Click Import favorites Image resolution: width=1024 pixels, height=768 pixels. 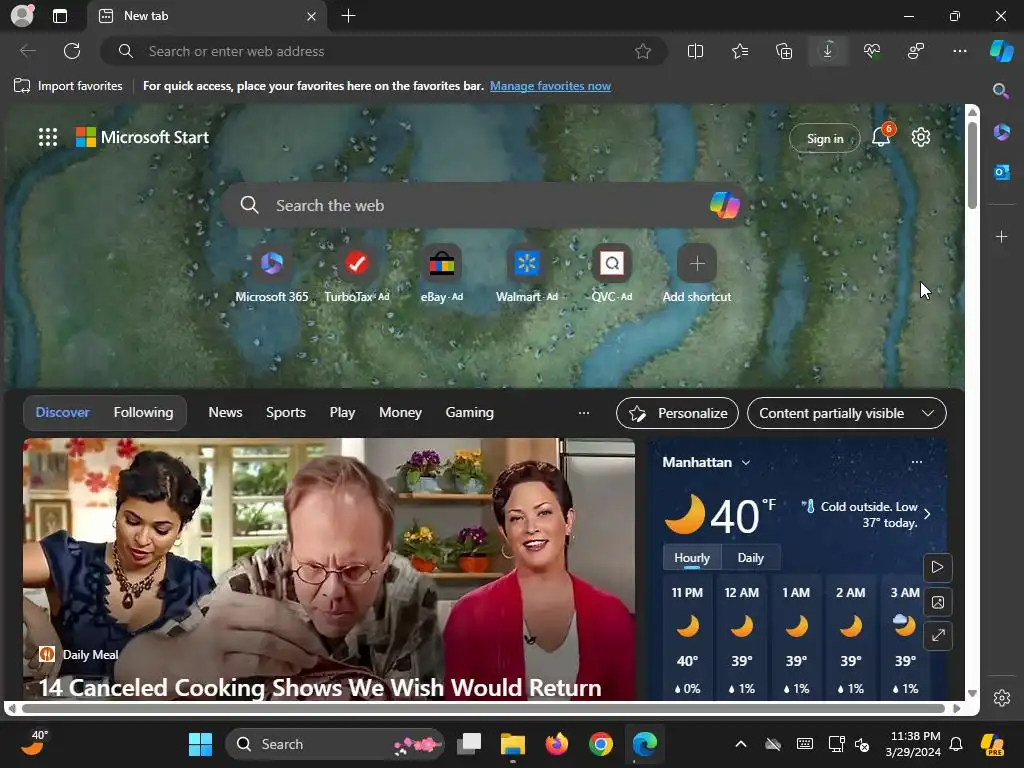[x=68, y=86]
